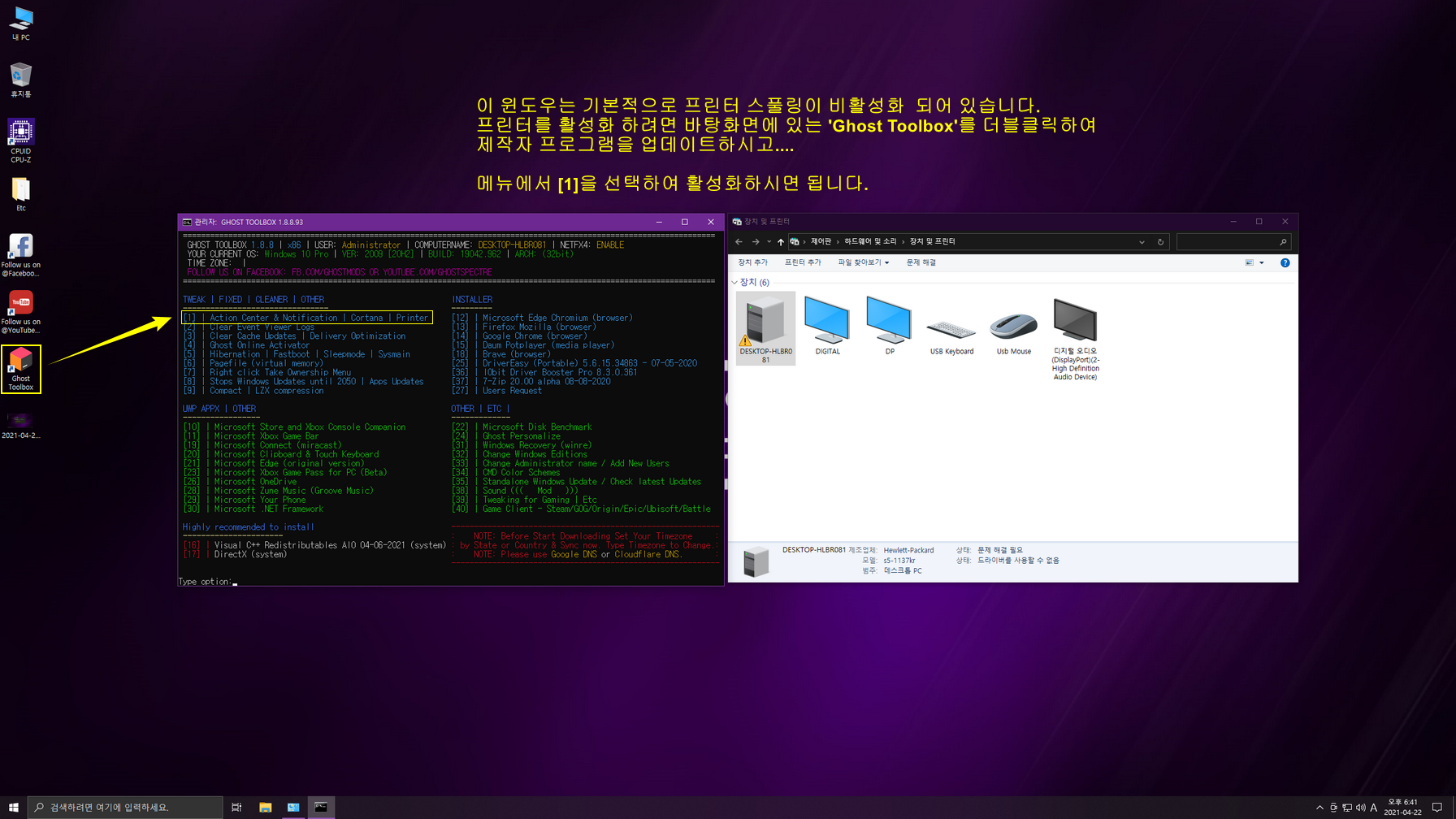
Task: Switch to Control Panel taskbar item
Action: 293,807
